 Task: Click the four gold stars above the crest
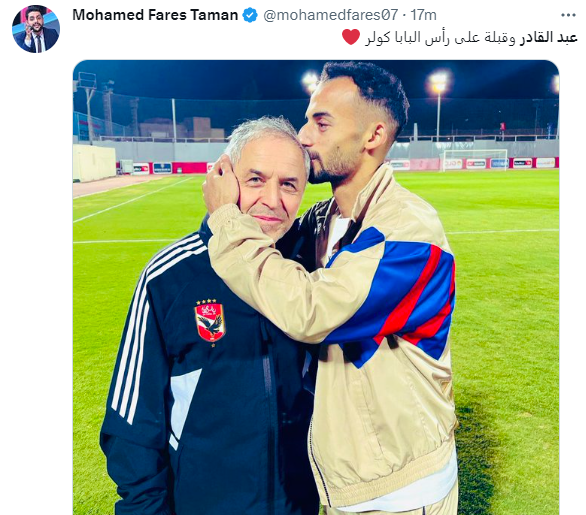click(206, 301)
